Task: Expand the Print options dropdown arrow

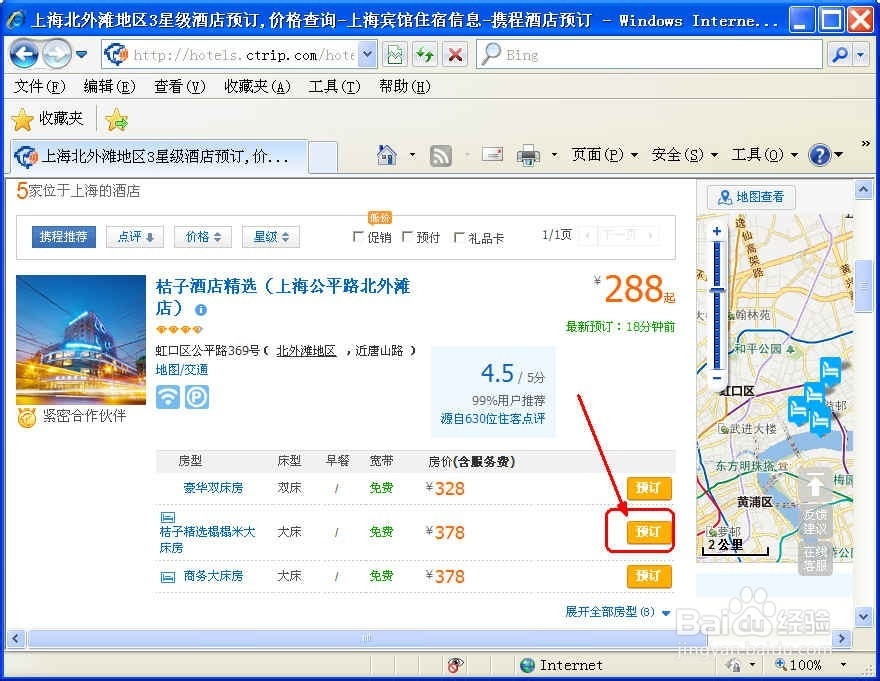Action: (x=554, y=155)
